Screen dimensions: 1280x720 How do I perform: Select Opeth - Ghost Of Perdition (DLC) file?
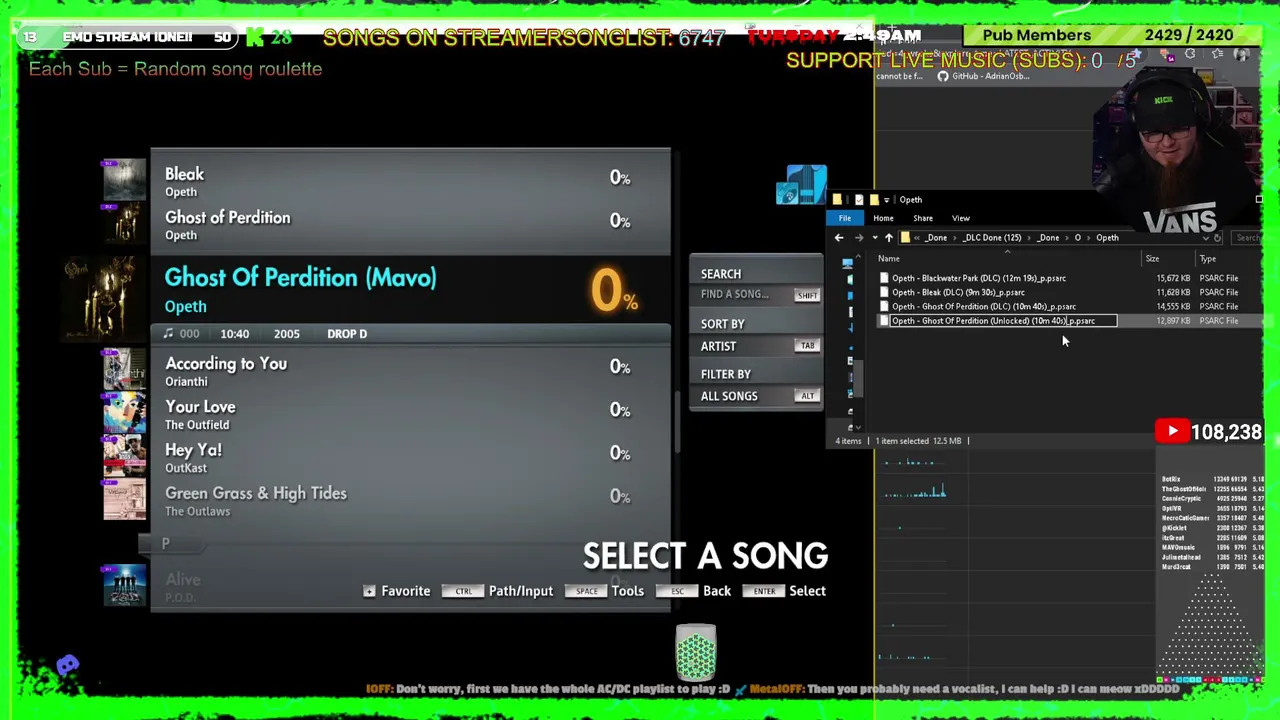[x=984, y=307]
